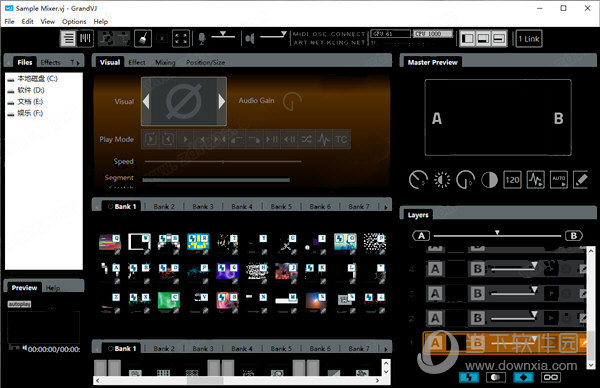
Task: Click the first master dial knob
Action: tap(418, 180)
